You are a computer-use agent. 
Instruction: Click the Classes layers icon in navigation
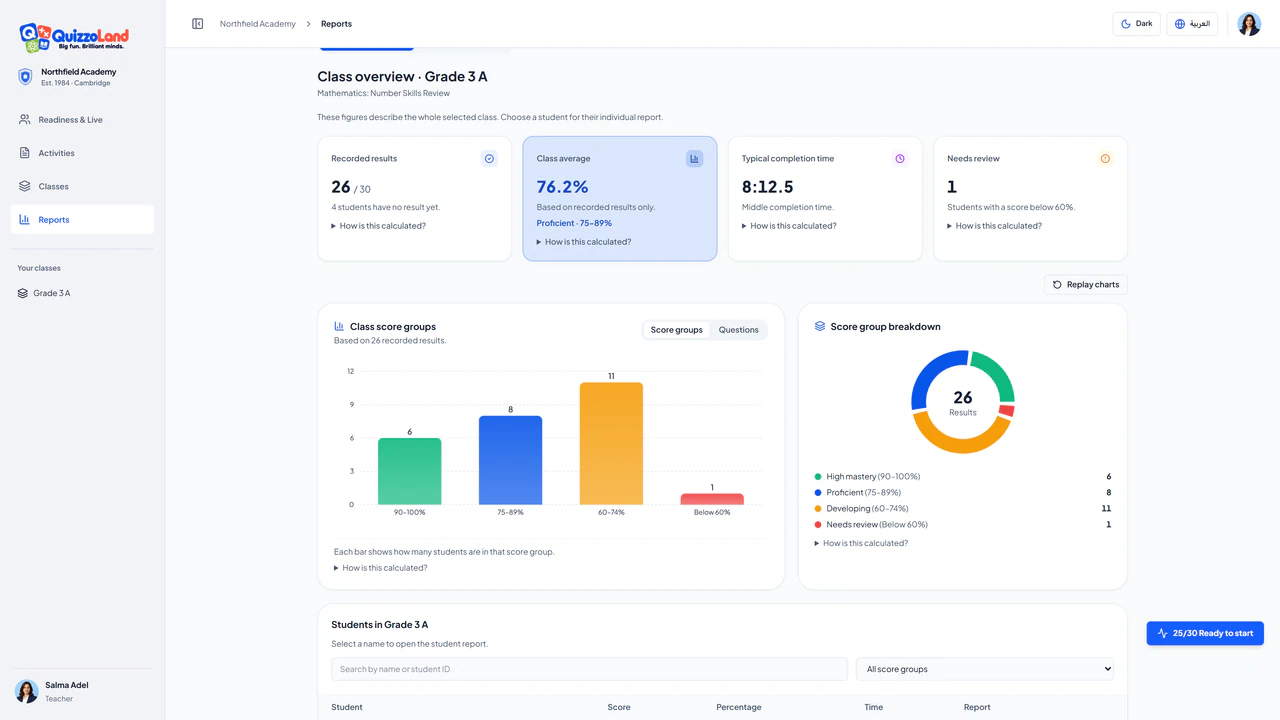pyautogui.click(x=25, y=186)
